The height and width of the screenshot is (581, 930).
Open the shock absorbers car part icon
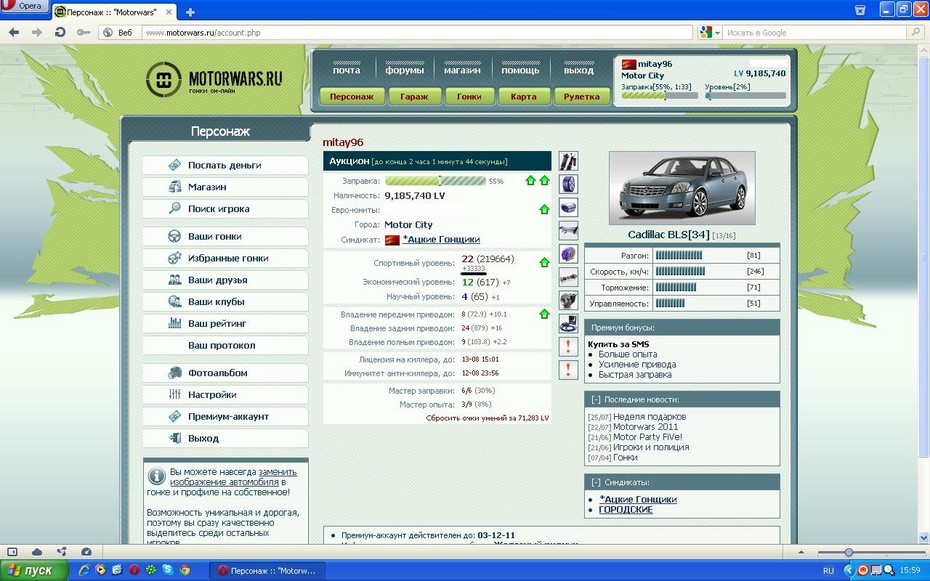click(568, 161)
